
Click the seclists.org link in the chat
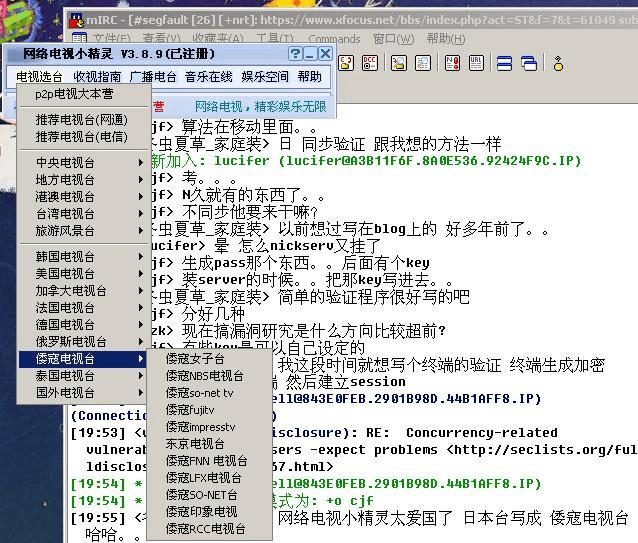pyautogui.click(x=545, y=450)
